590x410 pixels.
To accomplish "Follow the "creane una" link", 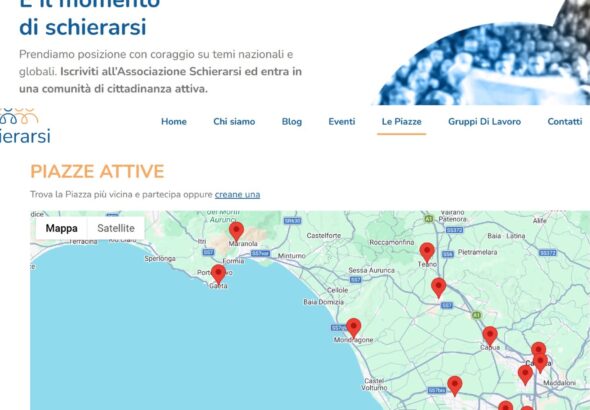I will point(237,195).
